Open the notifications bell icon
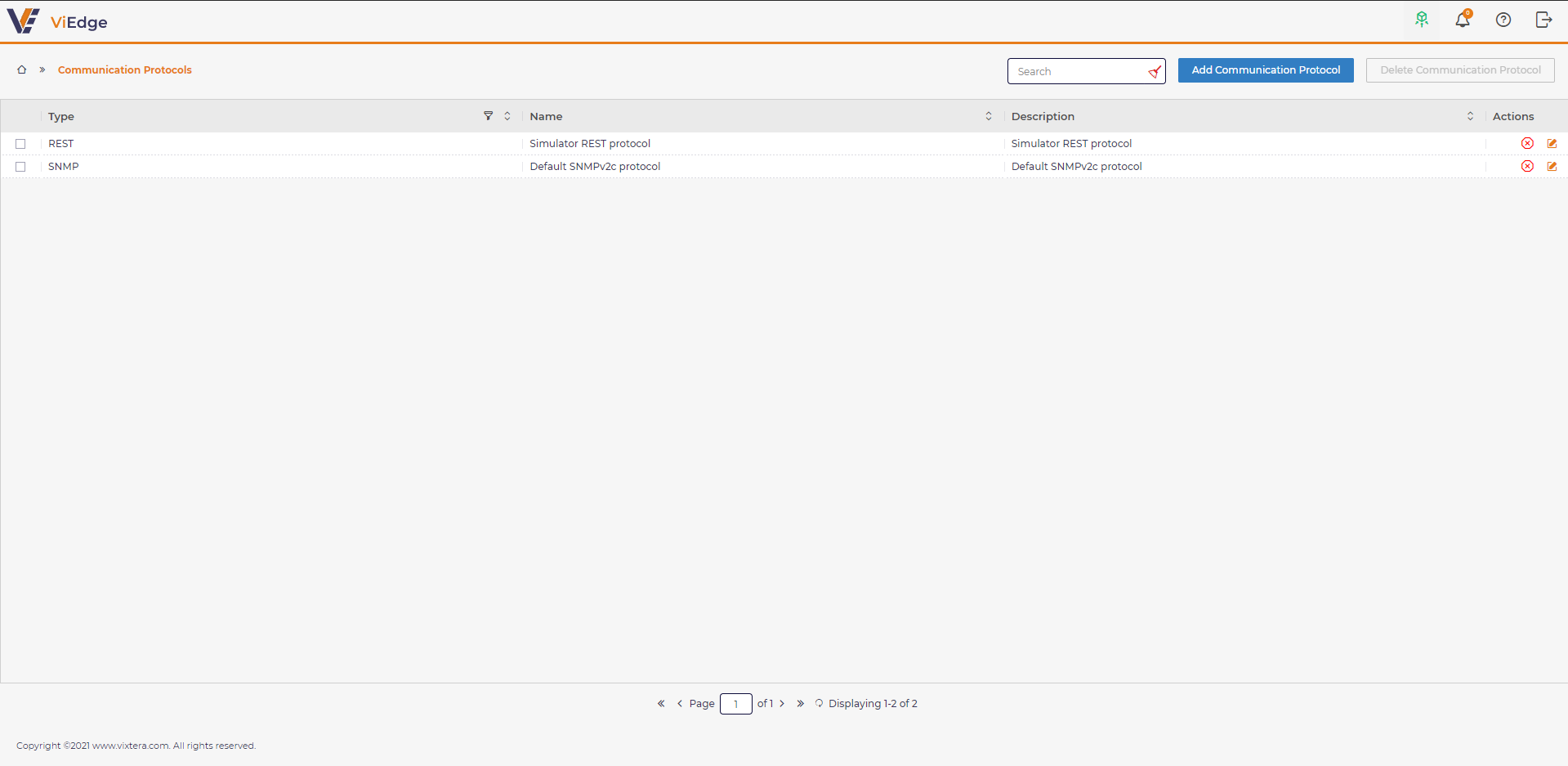 coord(1463,20)
